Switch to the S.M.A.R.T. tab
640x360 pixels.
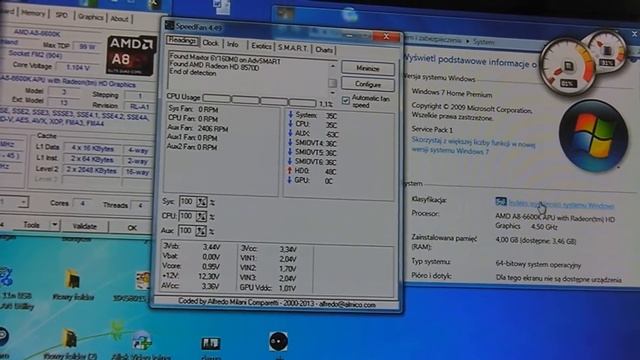point(293,48)
